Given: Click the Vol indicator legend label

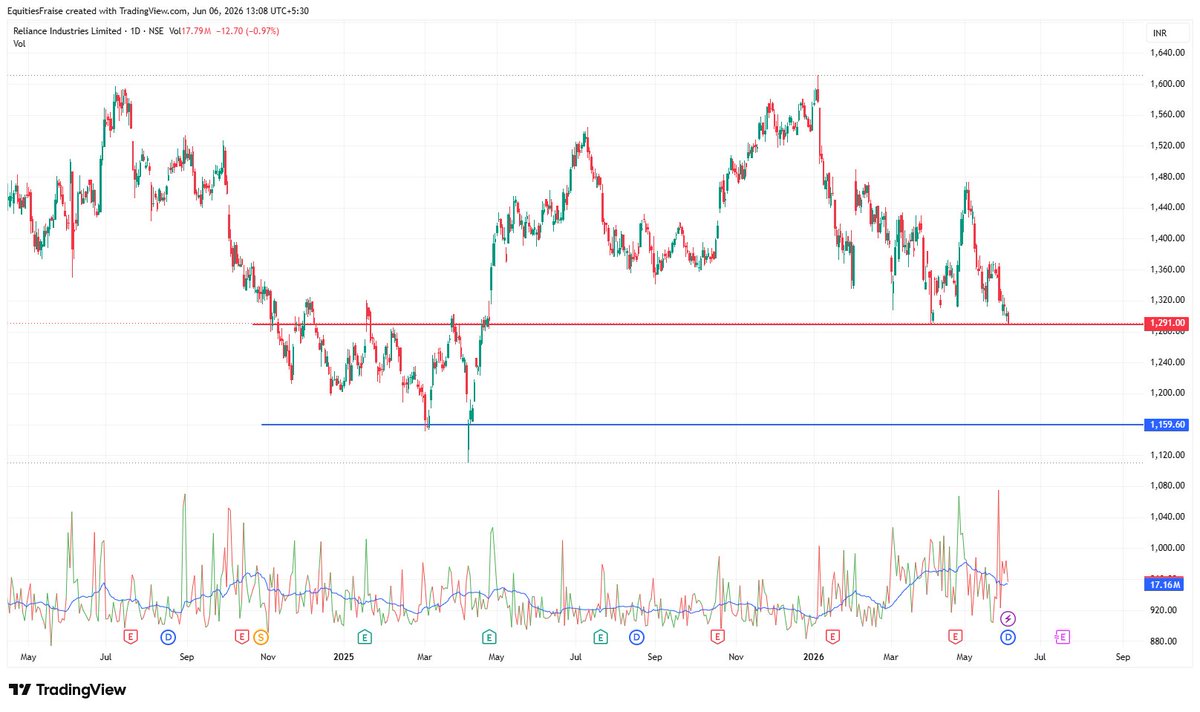Looking at the screenshot, I should click(x=19, y=44).
